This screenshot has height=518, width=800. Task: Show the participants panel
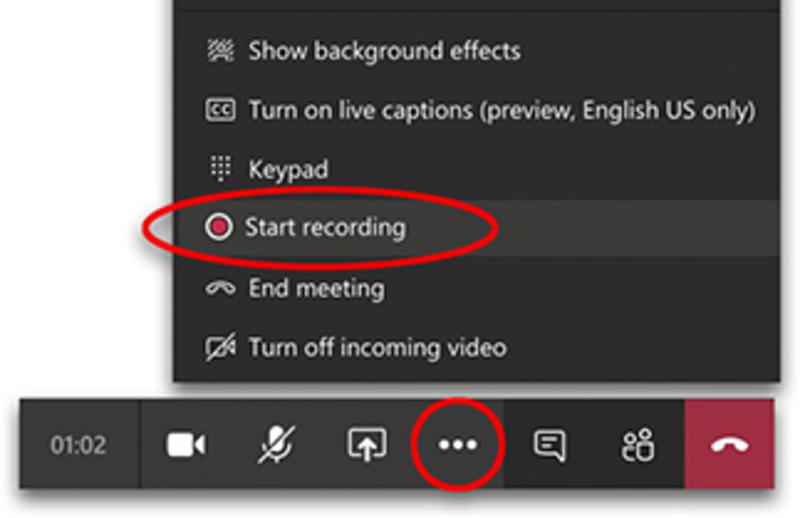coord(637,445)
